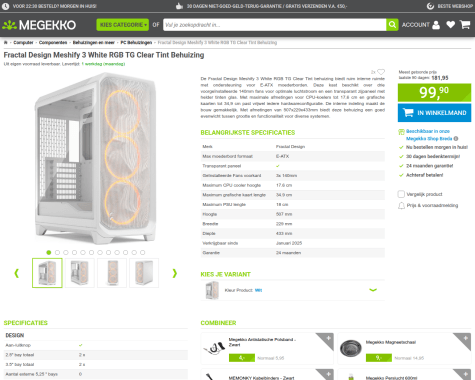Add MEMONKY Kabelbinders with plus corner

click(328, 374)
